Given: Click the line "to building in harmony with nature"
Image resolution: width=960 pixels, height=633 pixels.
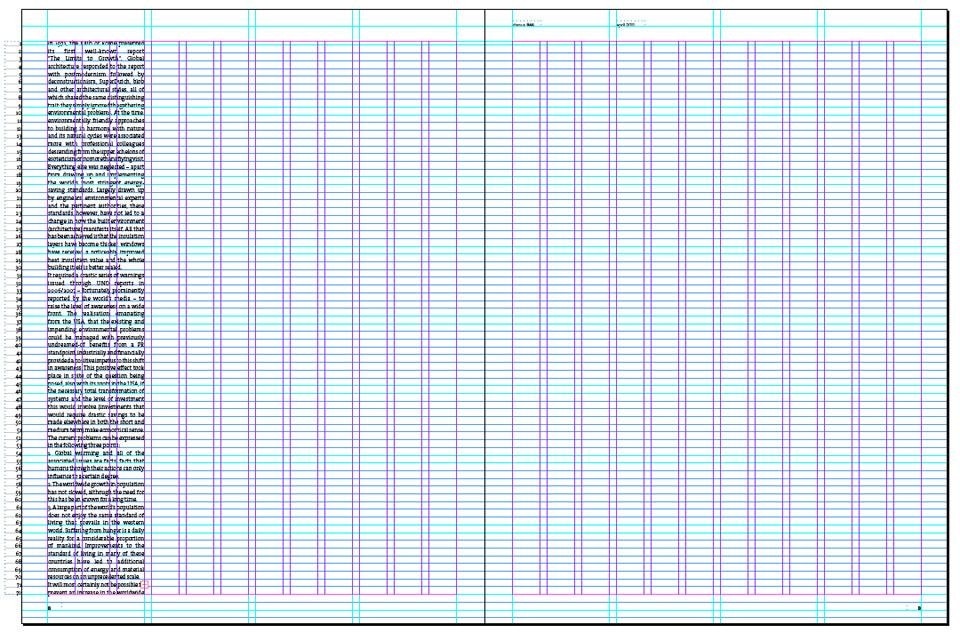Looking at the screenshot, I should click(97, 128).
